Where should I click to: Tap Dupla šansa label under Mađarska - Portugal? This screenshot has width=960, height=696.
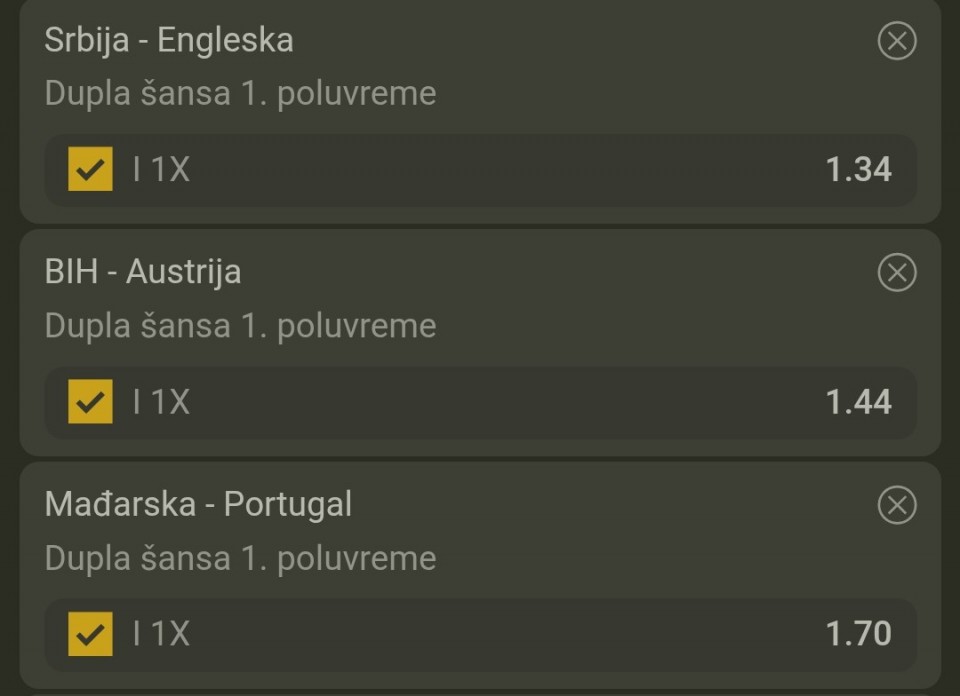[x=240, y=557]
